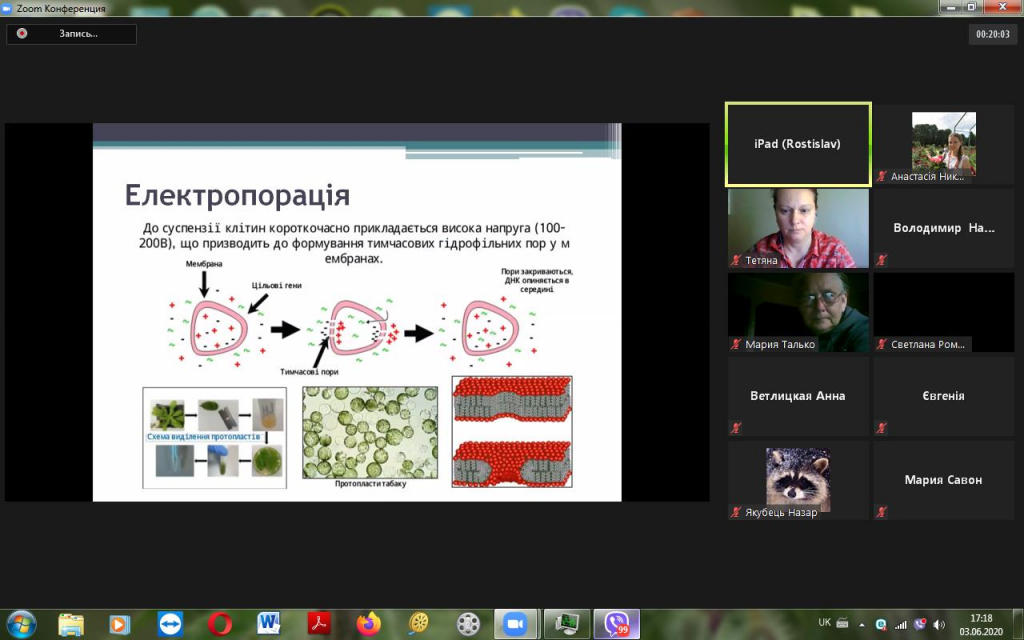Image resolution: width=1024 pixels, height=640 pixels.
Task: Click the Схема виділення протопластів caption
Action: click(204, 436)
